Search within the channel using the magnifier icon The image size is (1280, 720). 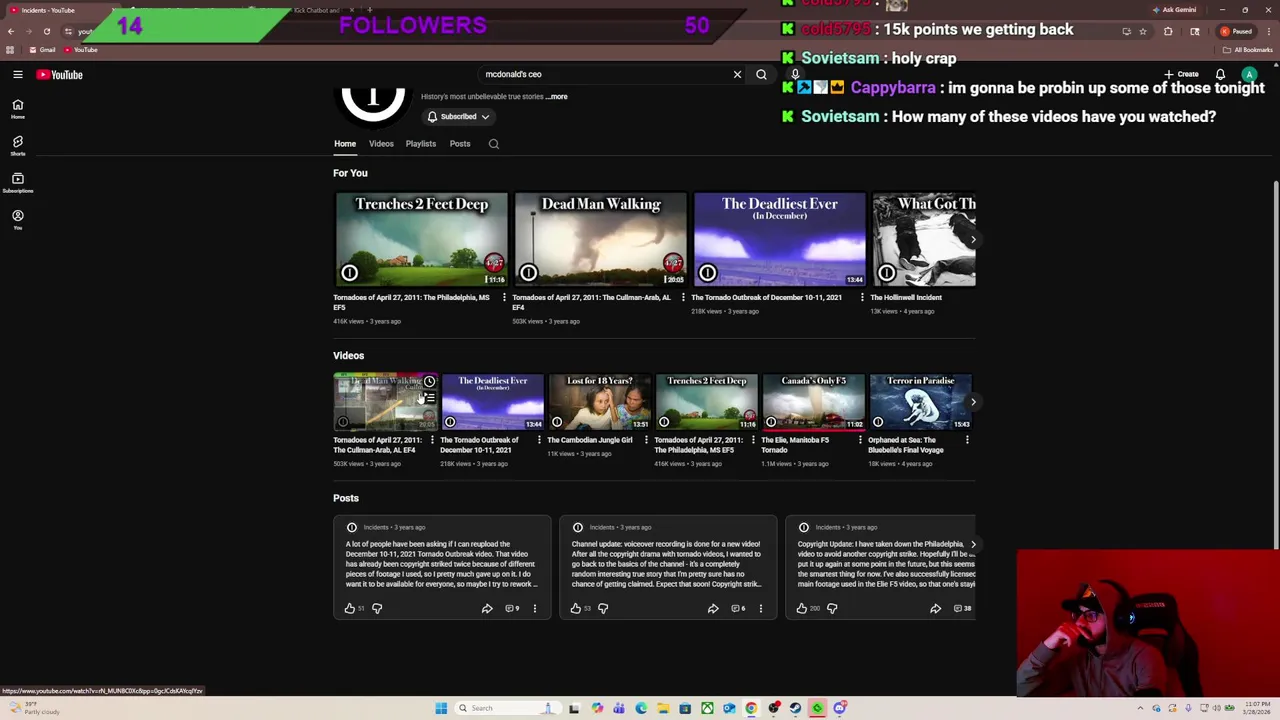point(494,144)
